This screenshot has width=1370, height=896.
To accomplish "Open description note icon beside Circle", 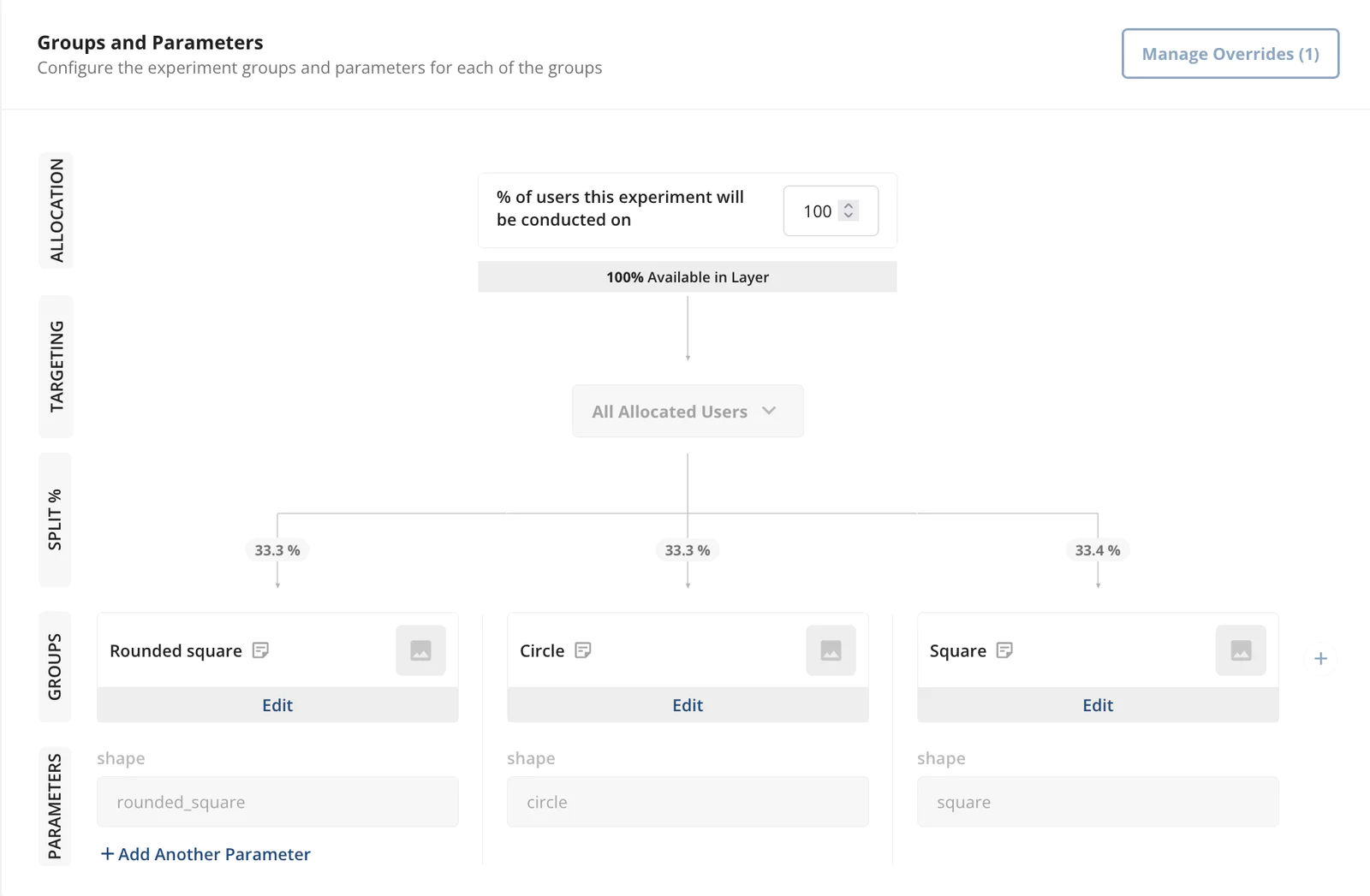I will click(583, 650).
